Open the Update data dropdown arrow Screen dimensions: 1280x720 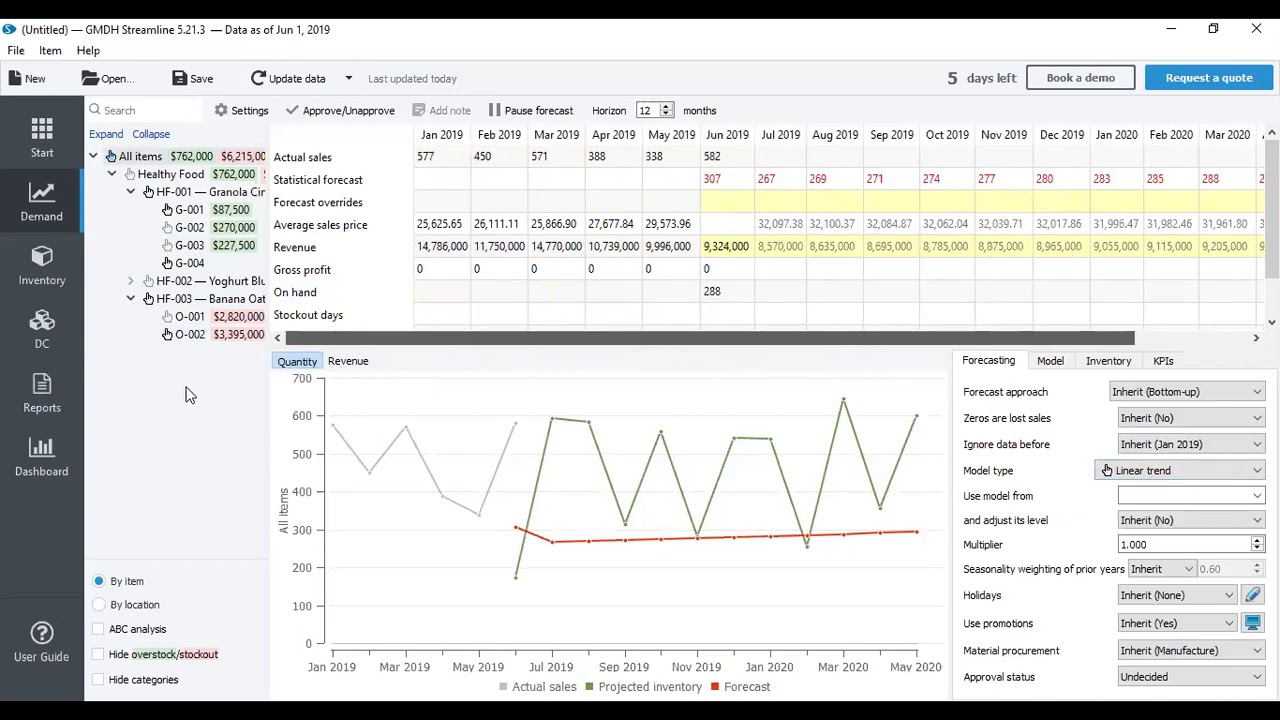[348, 78]
